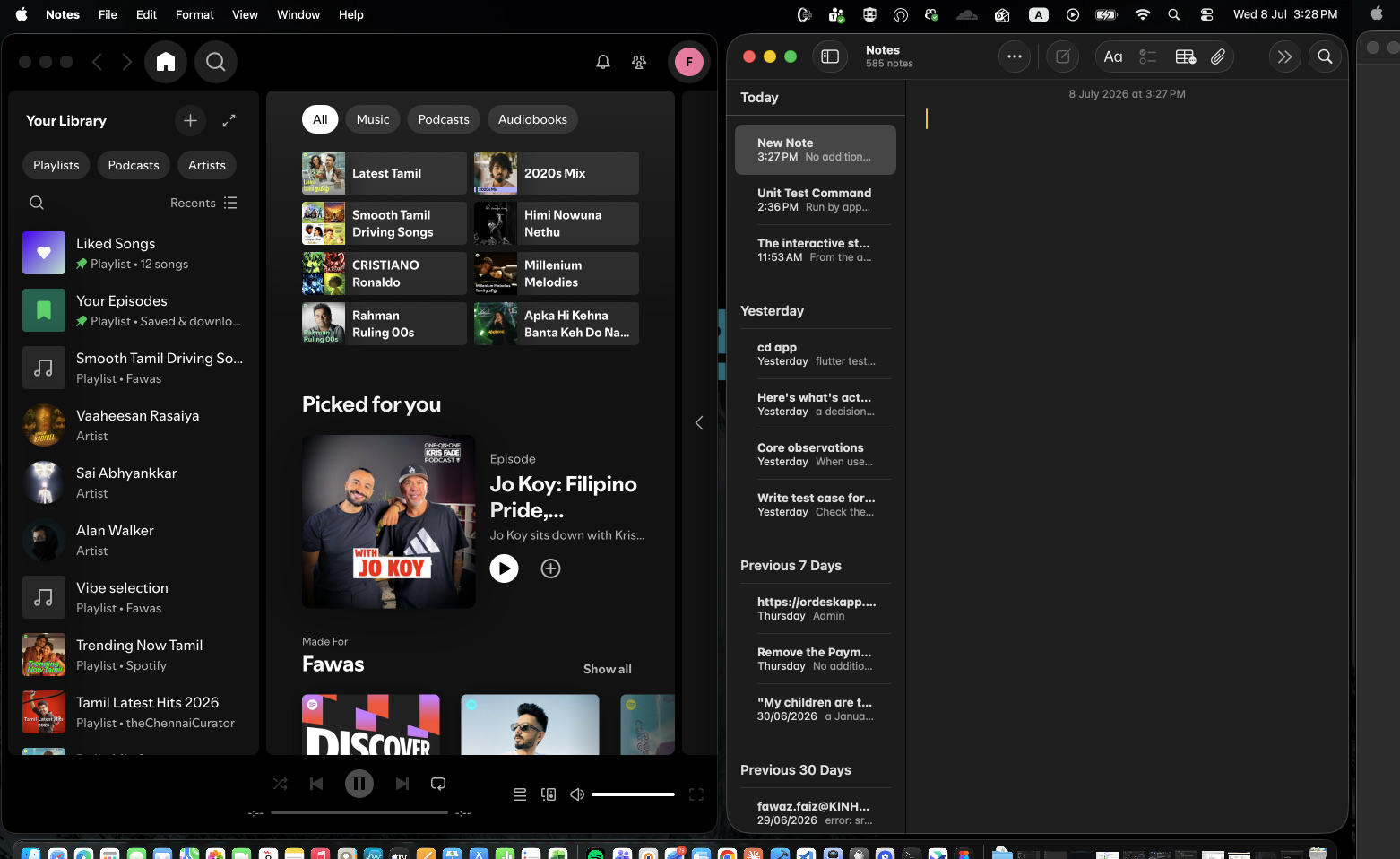This screenshot has width=1400, height=859.
Task: Open Spotlight search in menu bar
Action: point(1174,14)
